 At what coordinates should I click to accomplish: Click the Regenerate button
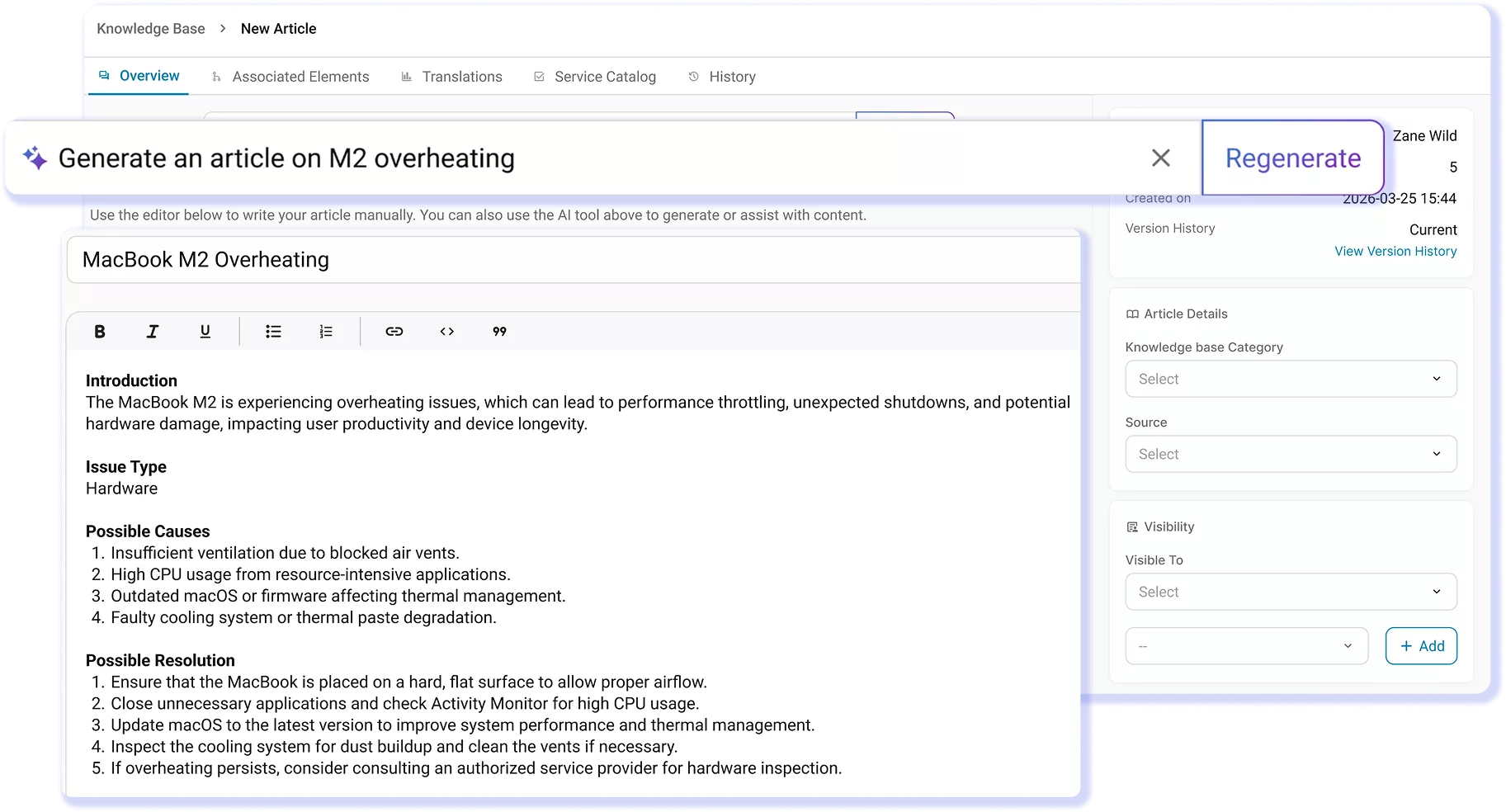1293,158
